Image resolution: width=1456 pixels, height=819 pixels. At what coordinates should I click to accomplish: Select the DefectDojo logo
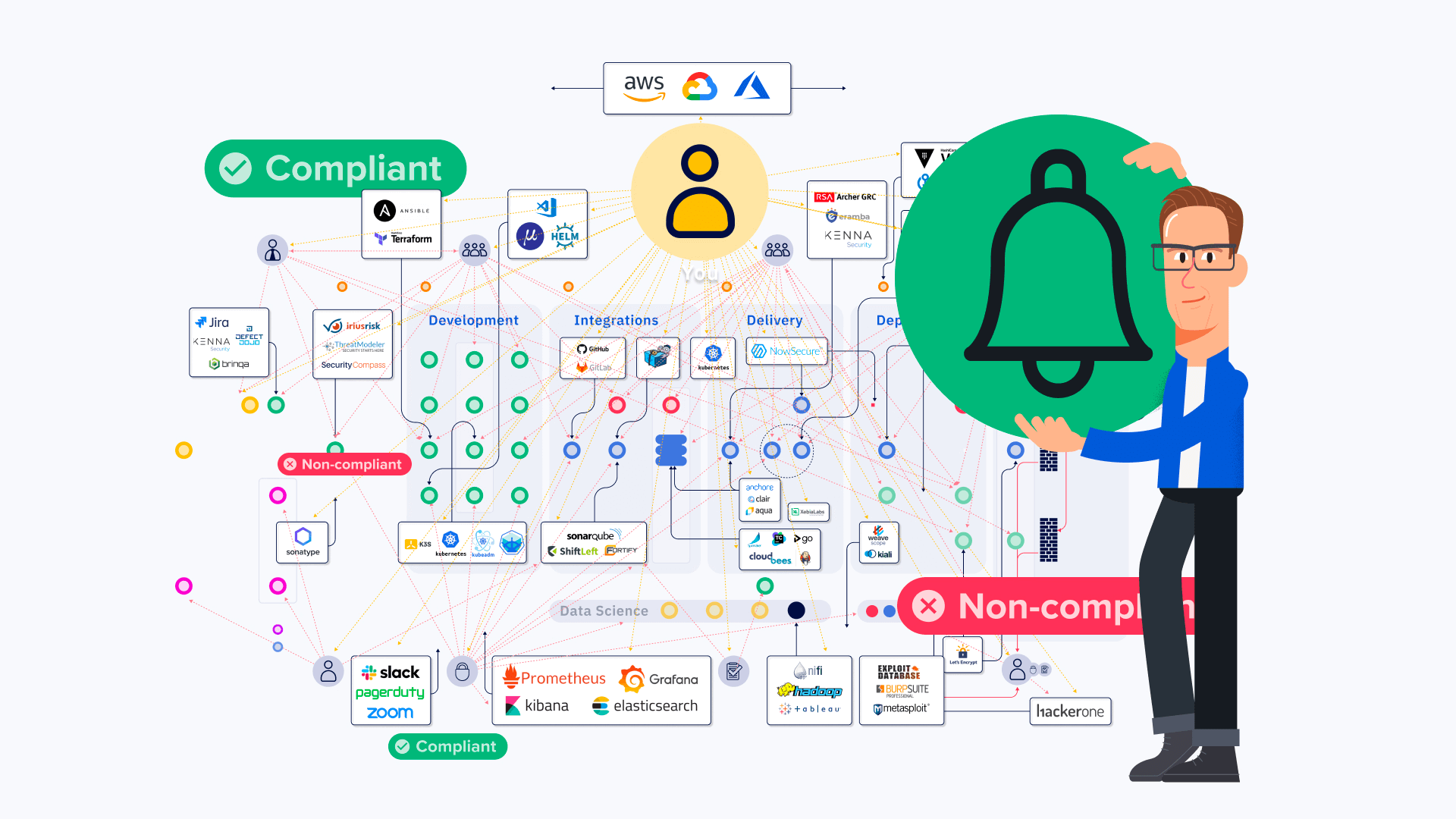click(x=249, y=336)
